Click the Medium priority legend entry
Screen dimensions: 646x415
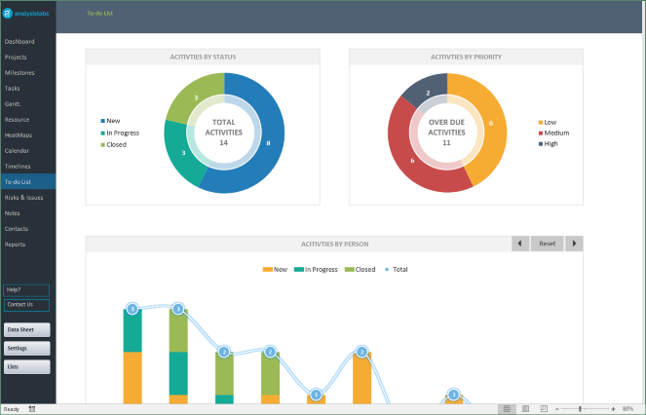point(554,133)
